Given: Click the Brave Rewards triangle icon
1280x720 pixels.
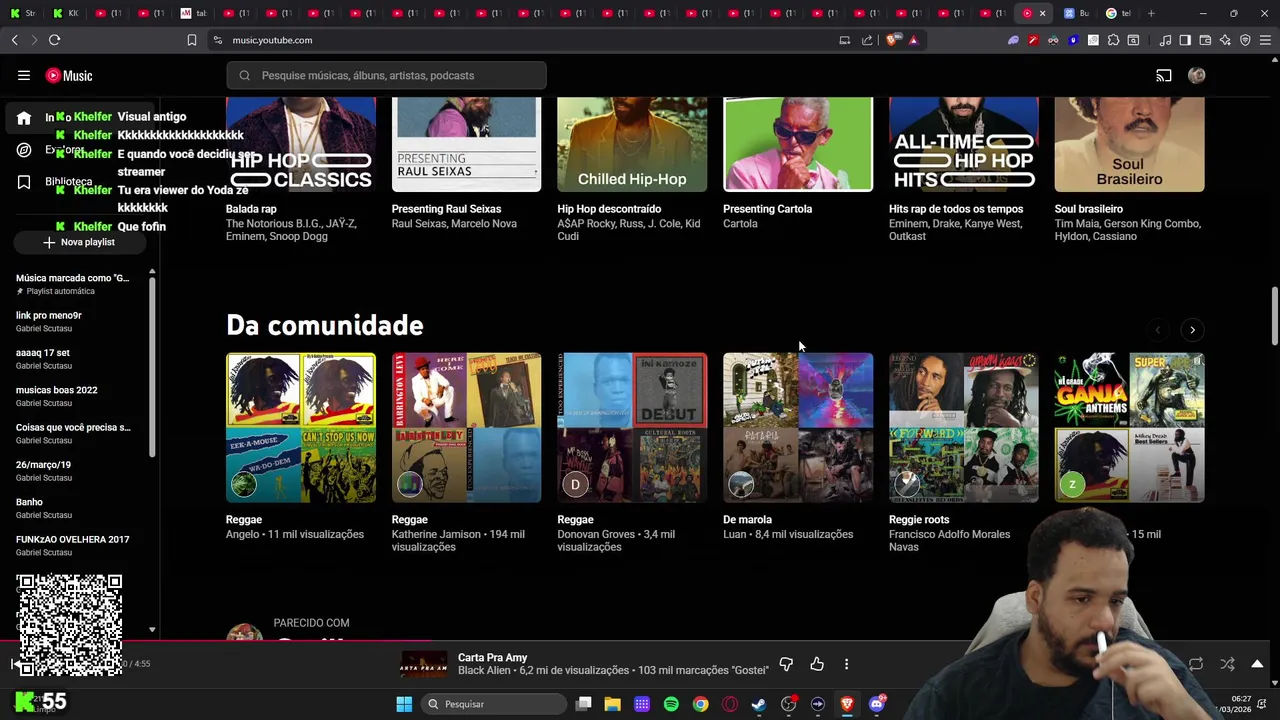Looking at the screenshot, I should 913,40.
